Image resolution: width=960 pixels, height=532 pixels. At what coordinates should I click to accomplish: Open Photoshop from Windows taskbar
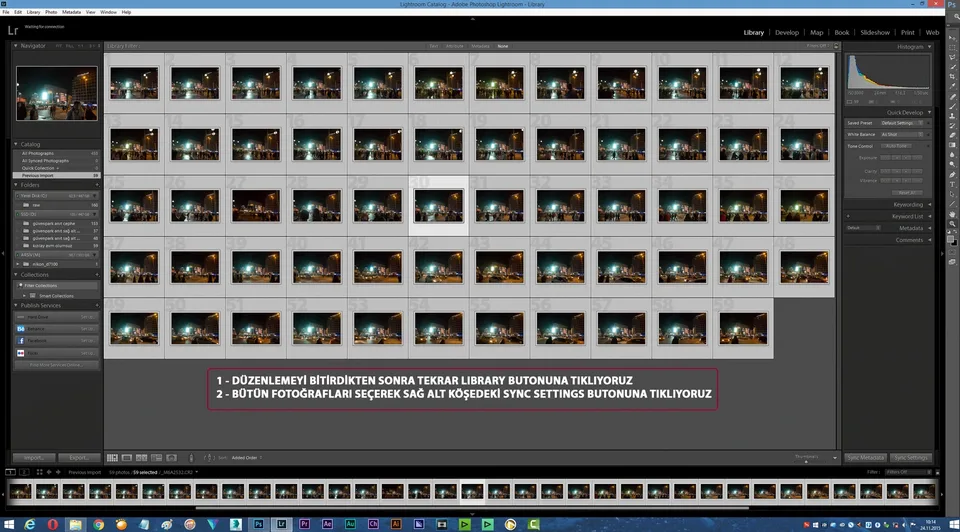click(258, 524)
